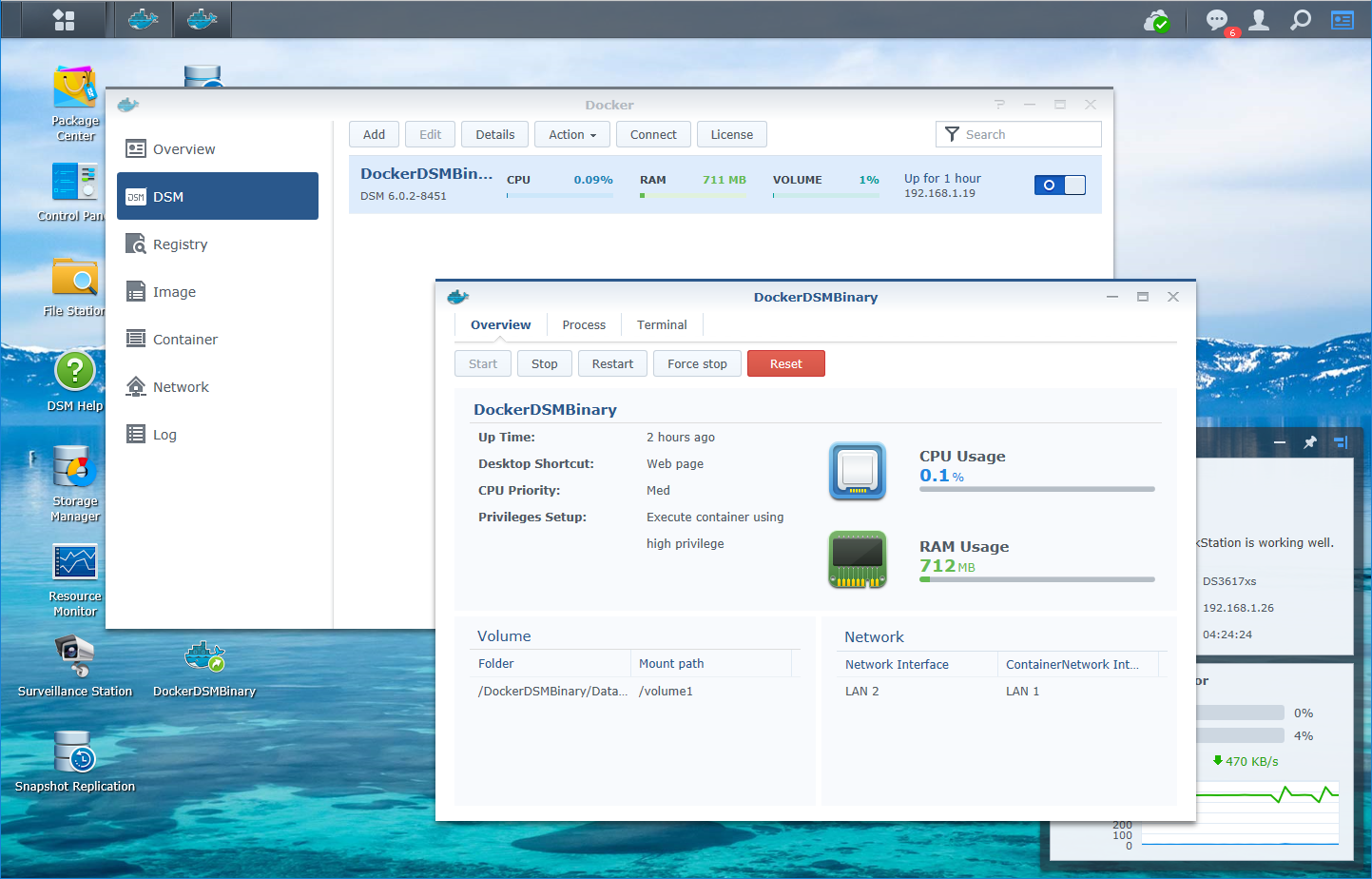The height and width of the screenshot is (879, 1372).
Task: Select DSM in Docker sidebar
Action: [218, 196]
